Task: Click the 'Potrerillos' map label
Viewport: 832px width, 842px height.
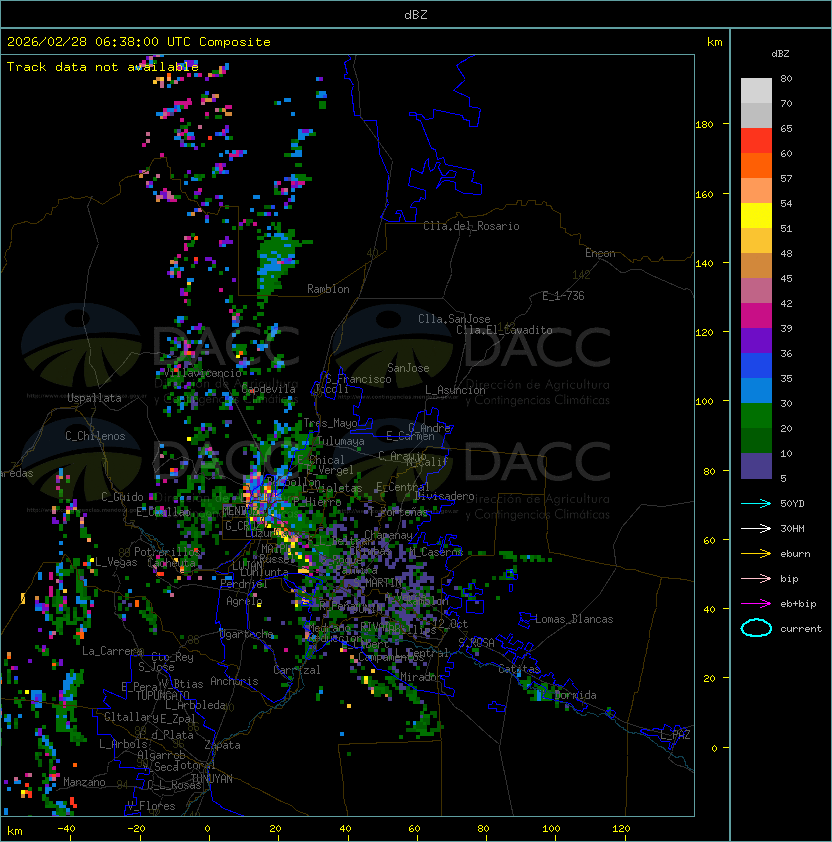Action: click(167, 552)
